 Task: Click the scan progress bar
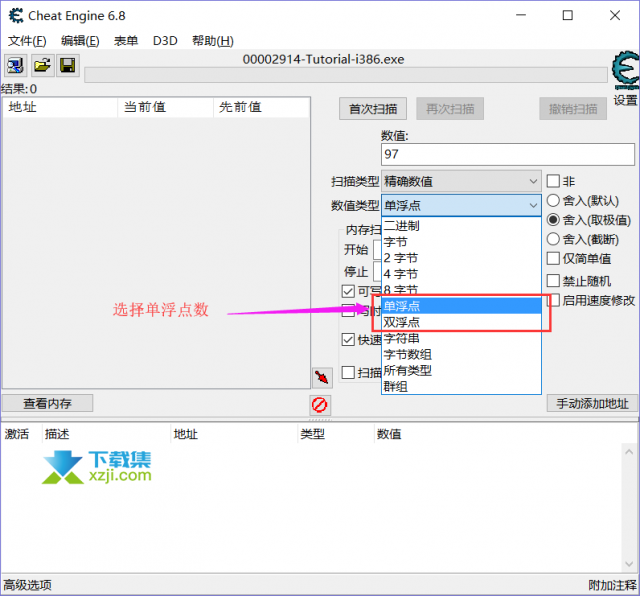(x=346, y=75)
